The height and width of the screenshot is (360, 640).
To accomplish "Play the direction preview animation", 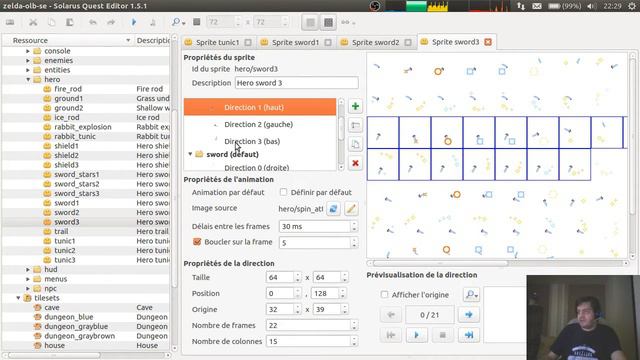I will point(416,335).
